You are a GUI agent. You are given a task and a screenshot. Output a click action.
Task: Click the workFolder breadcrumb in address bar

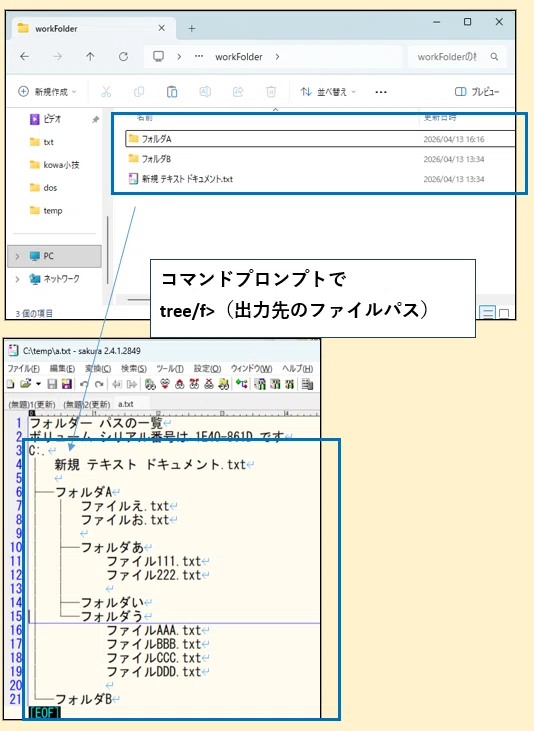pyautogui.click(x=239, y=57)
